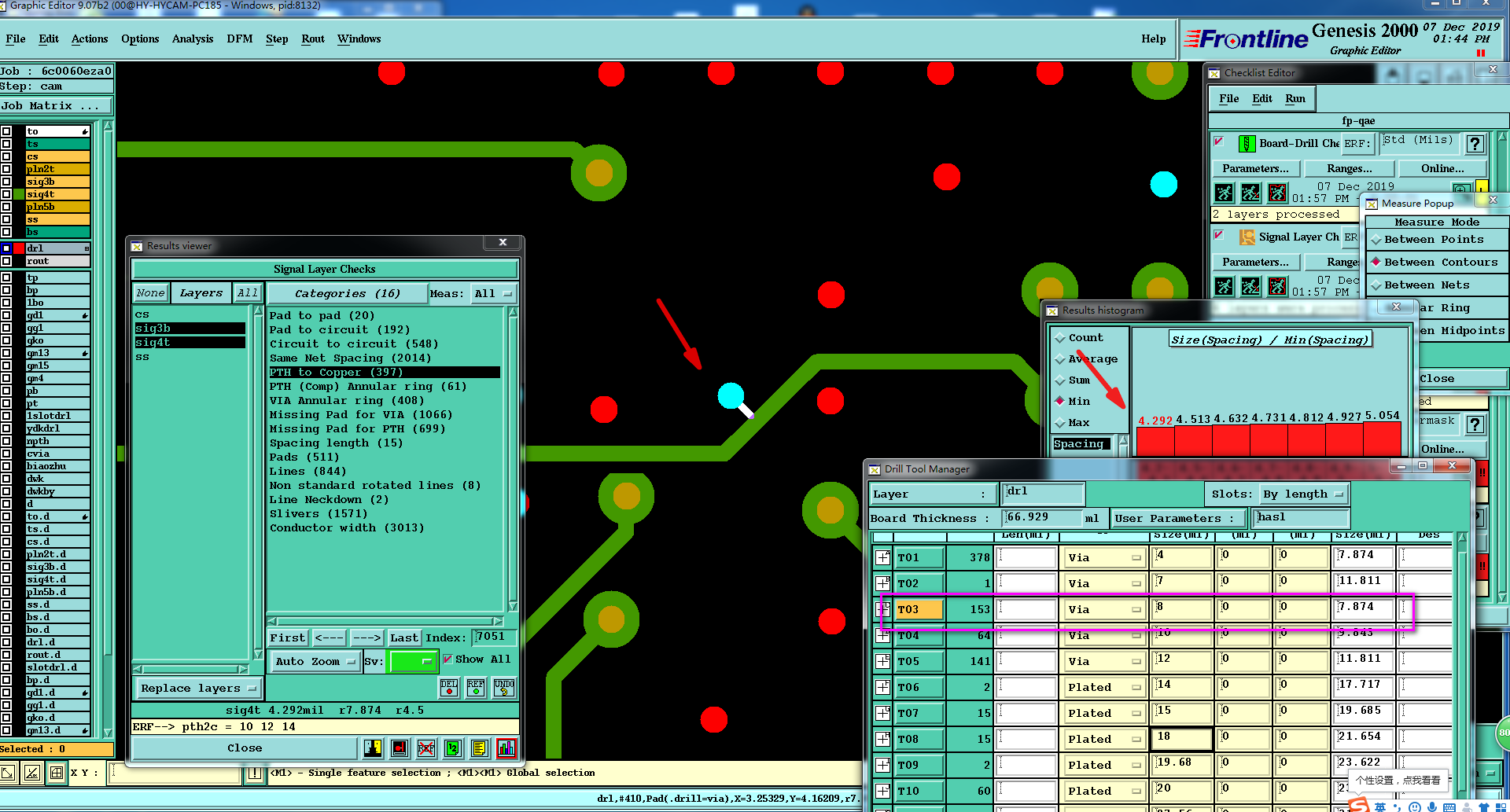Viewport: 1510px width, 812px height.
Task: Click second runner icon under Board-Drill Check
Action: [x=1251, y=193]
